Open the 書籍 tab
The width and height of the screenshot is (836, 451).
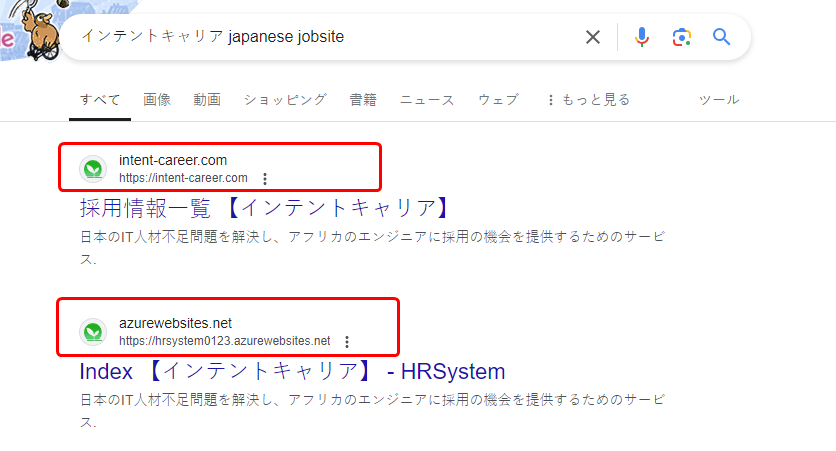point(363,100)
